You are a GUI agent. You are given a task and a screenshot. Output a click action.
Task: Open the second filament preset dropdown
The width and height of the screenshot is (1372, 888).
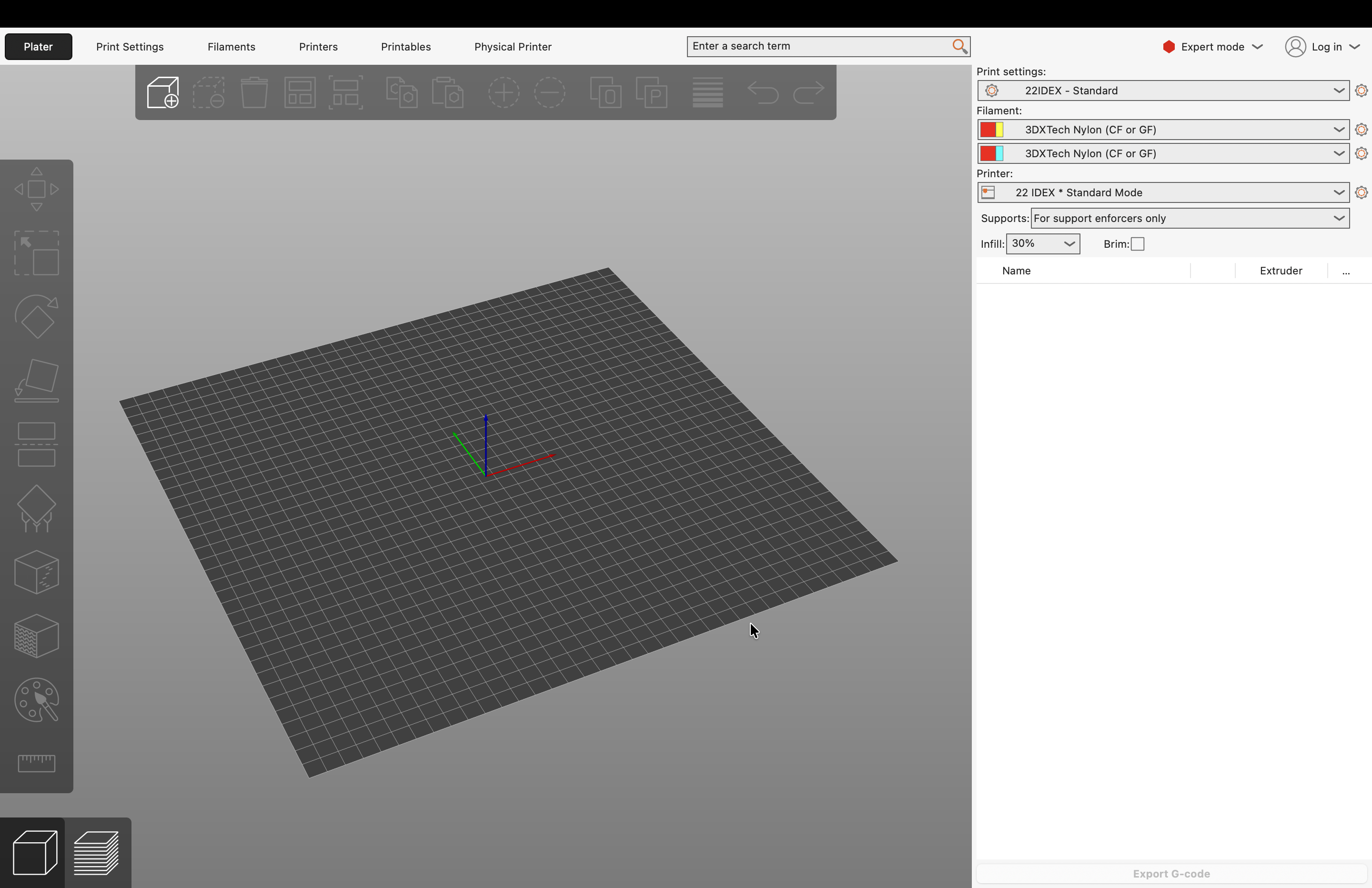1163,153
